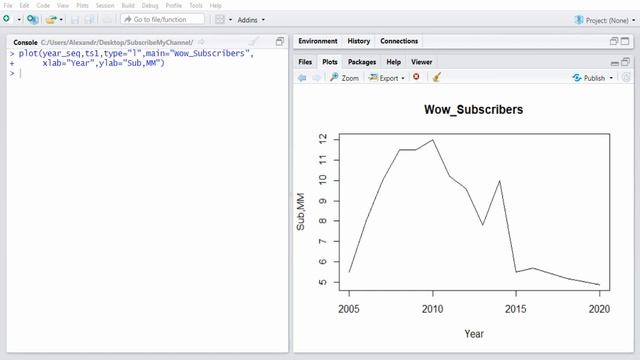Open the Tools menu
The height and width of the screenshot is (360, 640).
point(196,5)
